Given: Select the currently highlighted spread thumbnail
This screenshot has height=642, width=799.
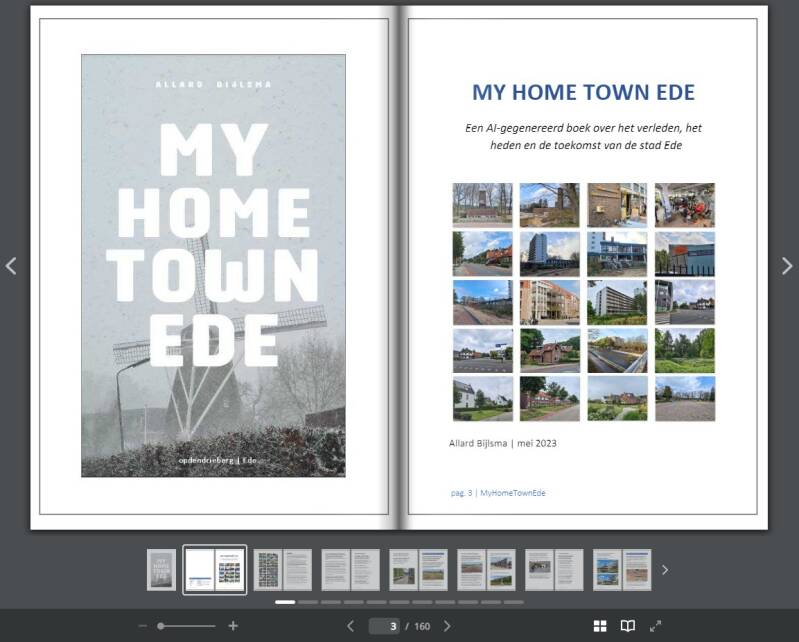Looking at the screenshot, I should 215,570.
